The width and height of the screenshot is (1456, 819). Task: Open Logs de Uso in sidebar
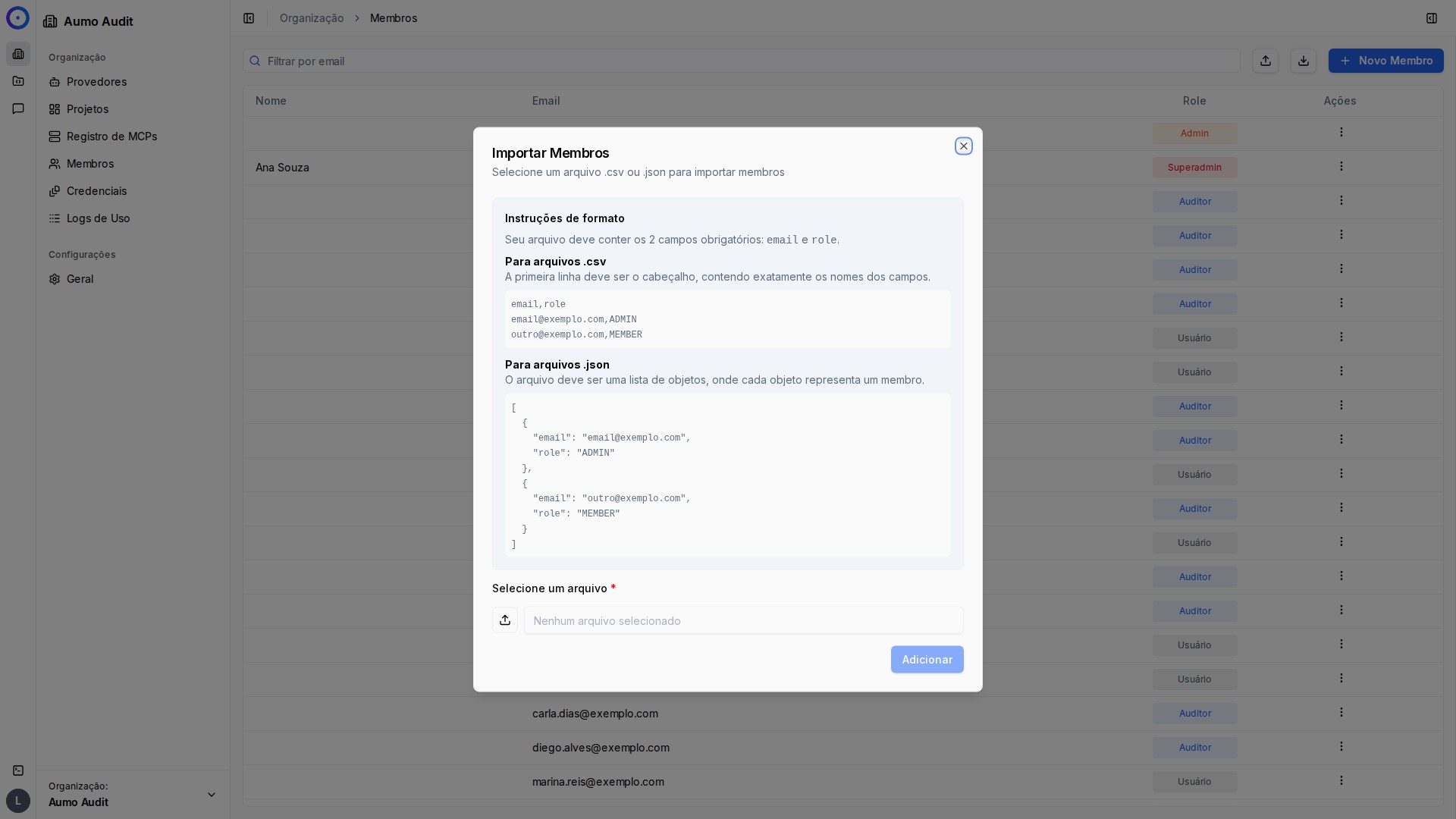point(133,218)
